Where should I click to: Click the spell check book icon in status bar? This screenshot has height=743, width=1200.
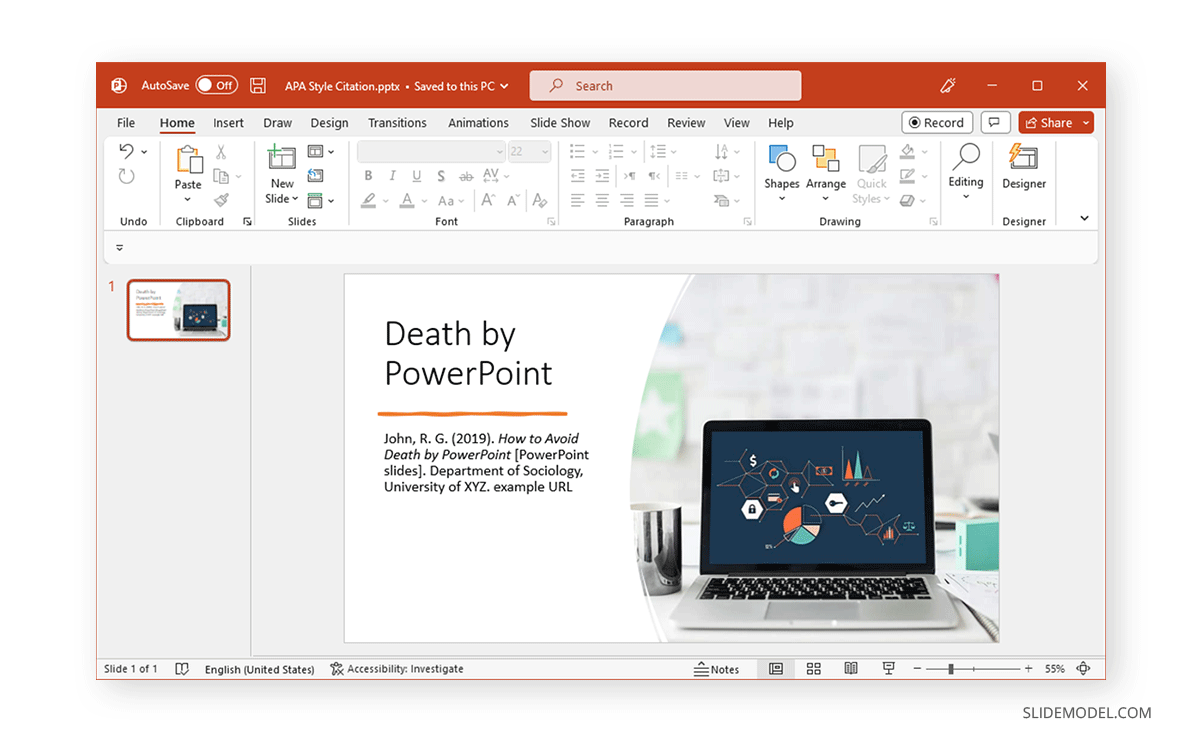pos(182,669)
